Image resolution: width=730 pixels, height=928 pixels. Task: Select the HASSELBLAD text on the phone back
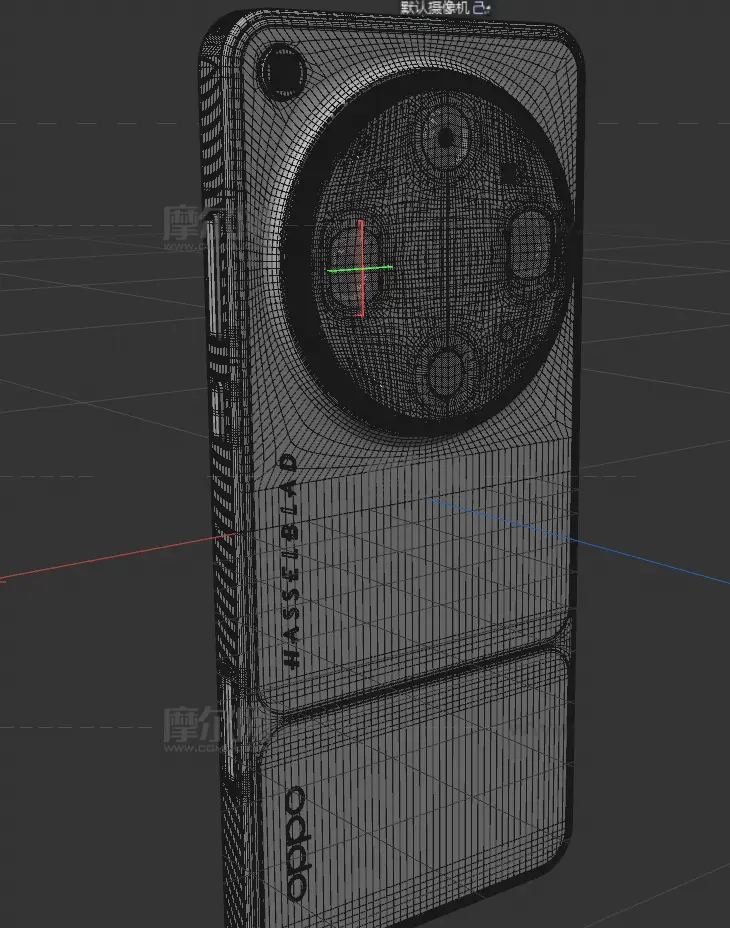(289, 560)
